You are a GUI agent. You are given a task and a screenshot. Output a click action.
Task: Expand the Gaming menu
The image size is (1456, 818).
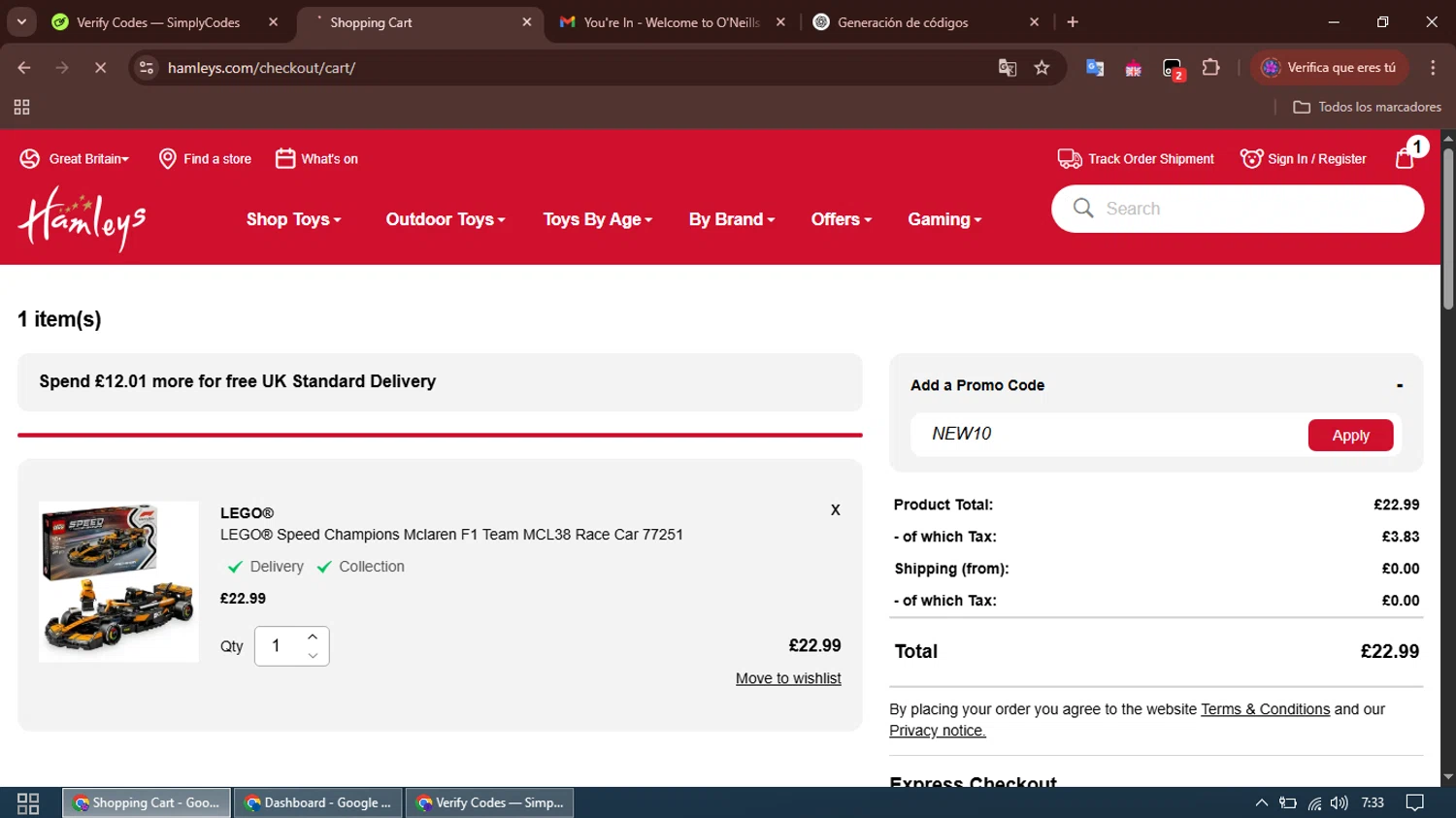tap(944, 219)
